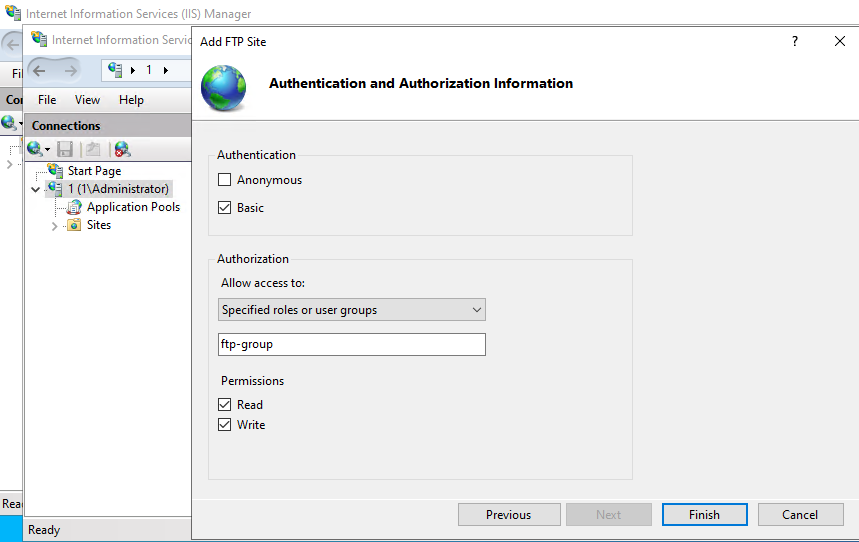Expand the collapsed tree node in back window
859x542 pixels.
pos(9,164)
